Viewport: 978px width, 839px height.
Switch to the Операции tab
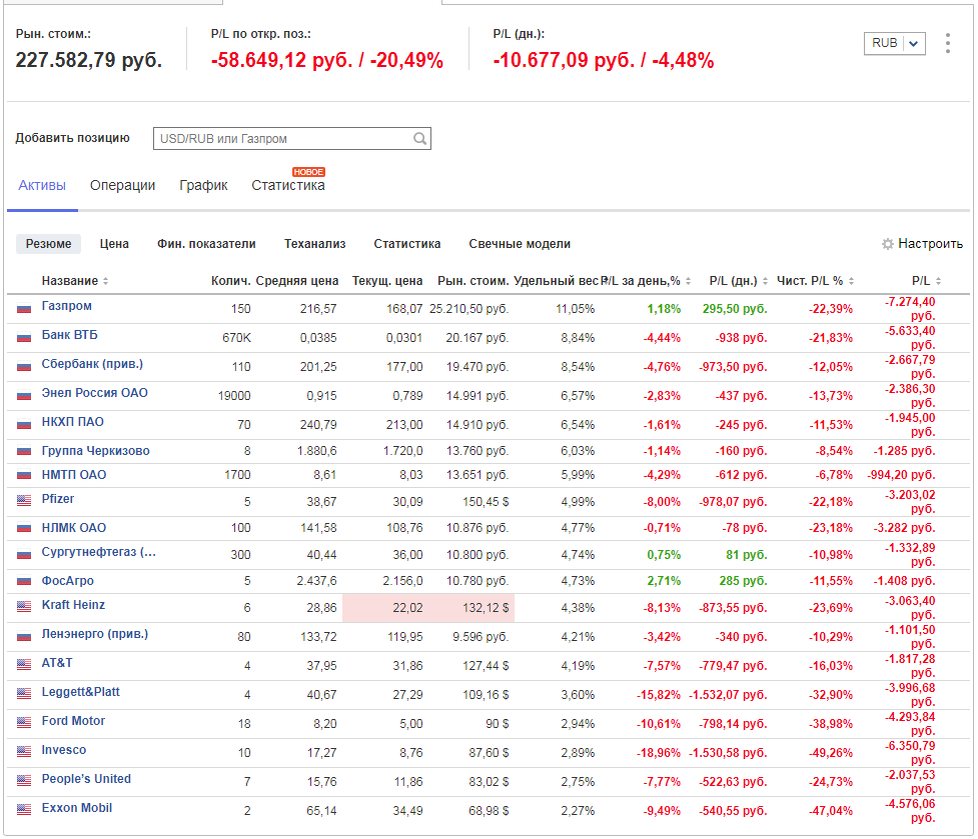click(x=122, y=185)
